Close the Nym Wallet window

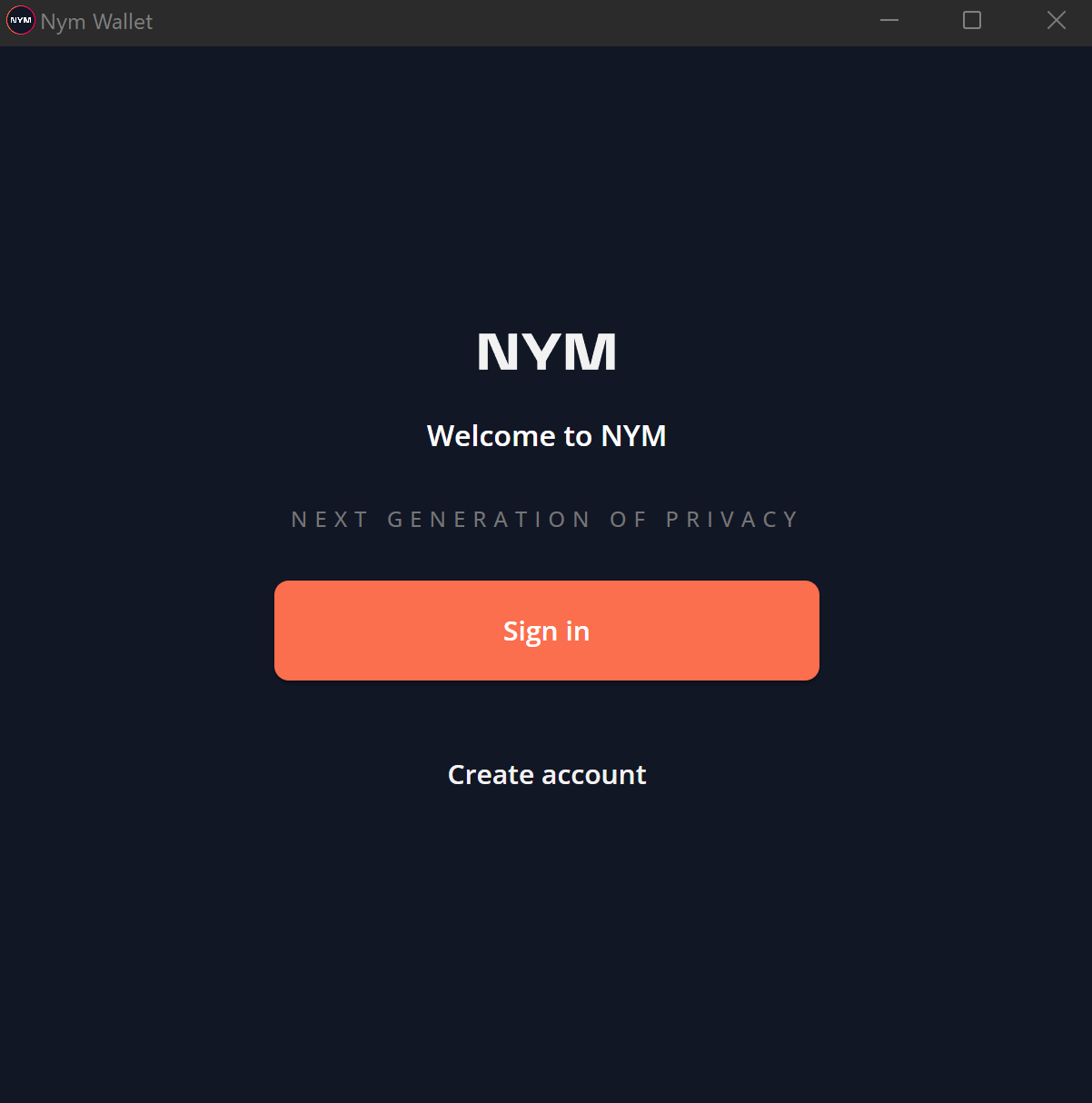1056,20
